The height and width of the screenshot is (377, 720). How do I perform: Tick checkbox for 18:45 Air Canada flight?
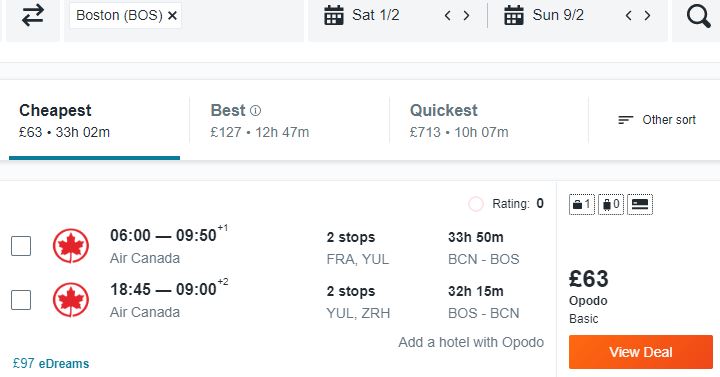21,300
